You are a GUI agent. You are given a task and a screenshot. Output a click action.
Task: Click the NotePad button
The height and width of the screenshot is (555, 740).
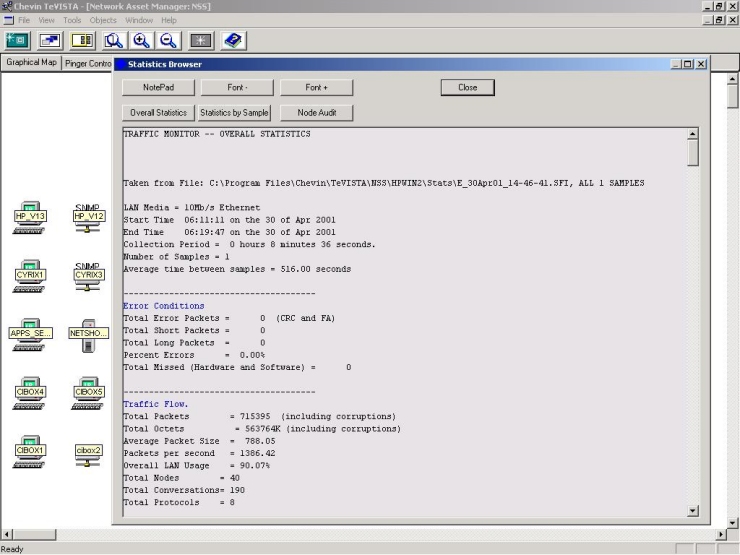click(x=158, y=87)
